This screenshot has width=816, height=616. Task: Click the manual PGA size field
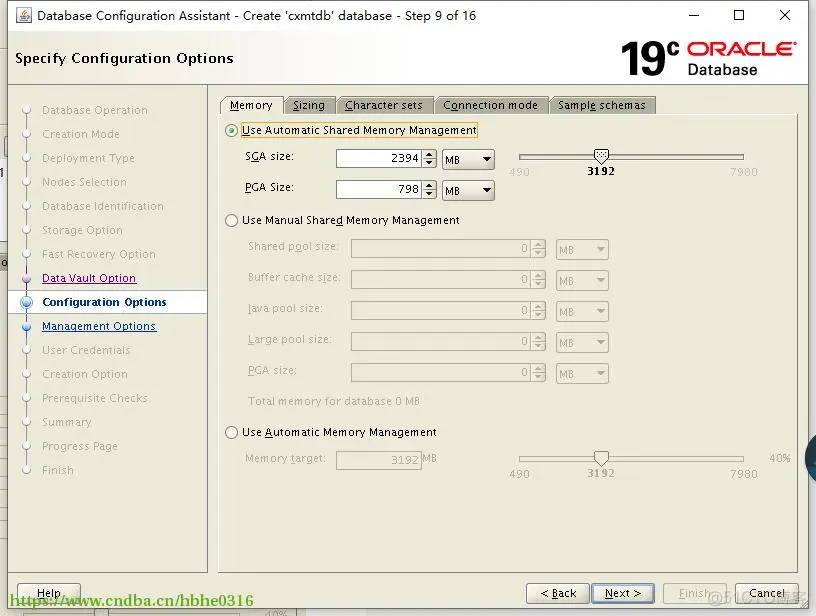point(441,373)
